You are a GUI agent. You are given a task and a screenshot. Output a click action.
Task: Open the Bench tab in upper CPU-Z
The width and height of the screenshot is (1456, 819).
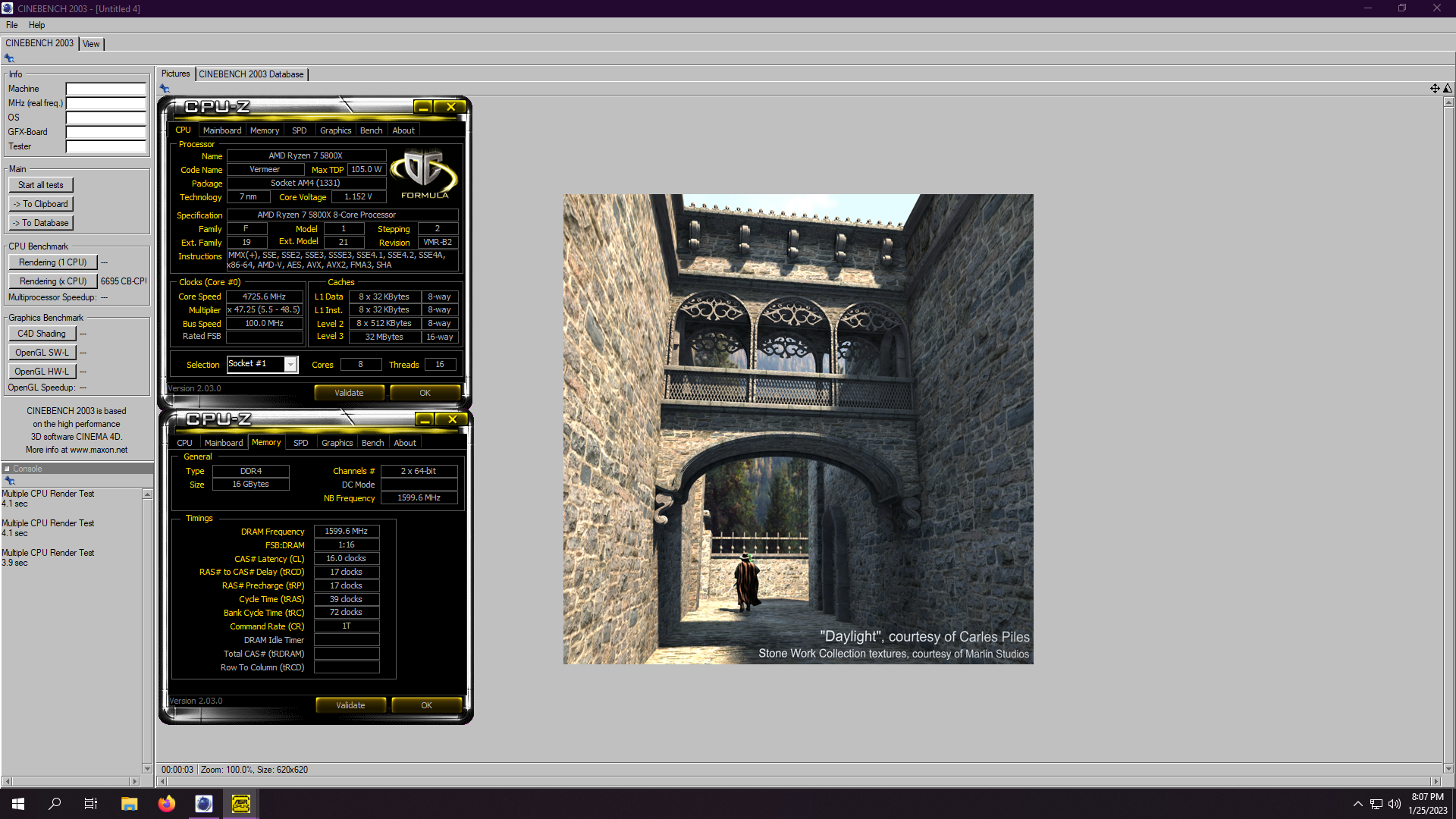(x=372, y=130)
